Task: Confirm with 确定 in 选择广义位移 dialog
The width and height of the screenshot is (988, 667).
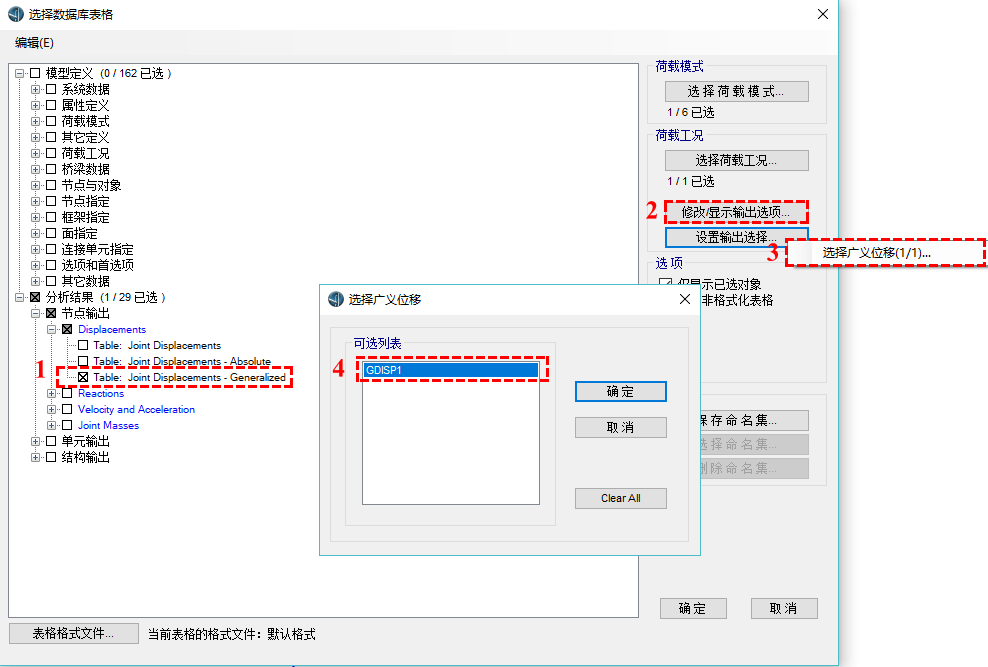Action: click(x=620, y=391)
